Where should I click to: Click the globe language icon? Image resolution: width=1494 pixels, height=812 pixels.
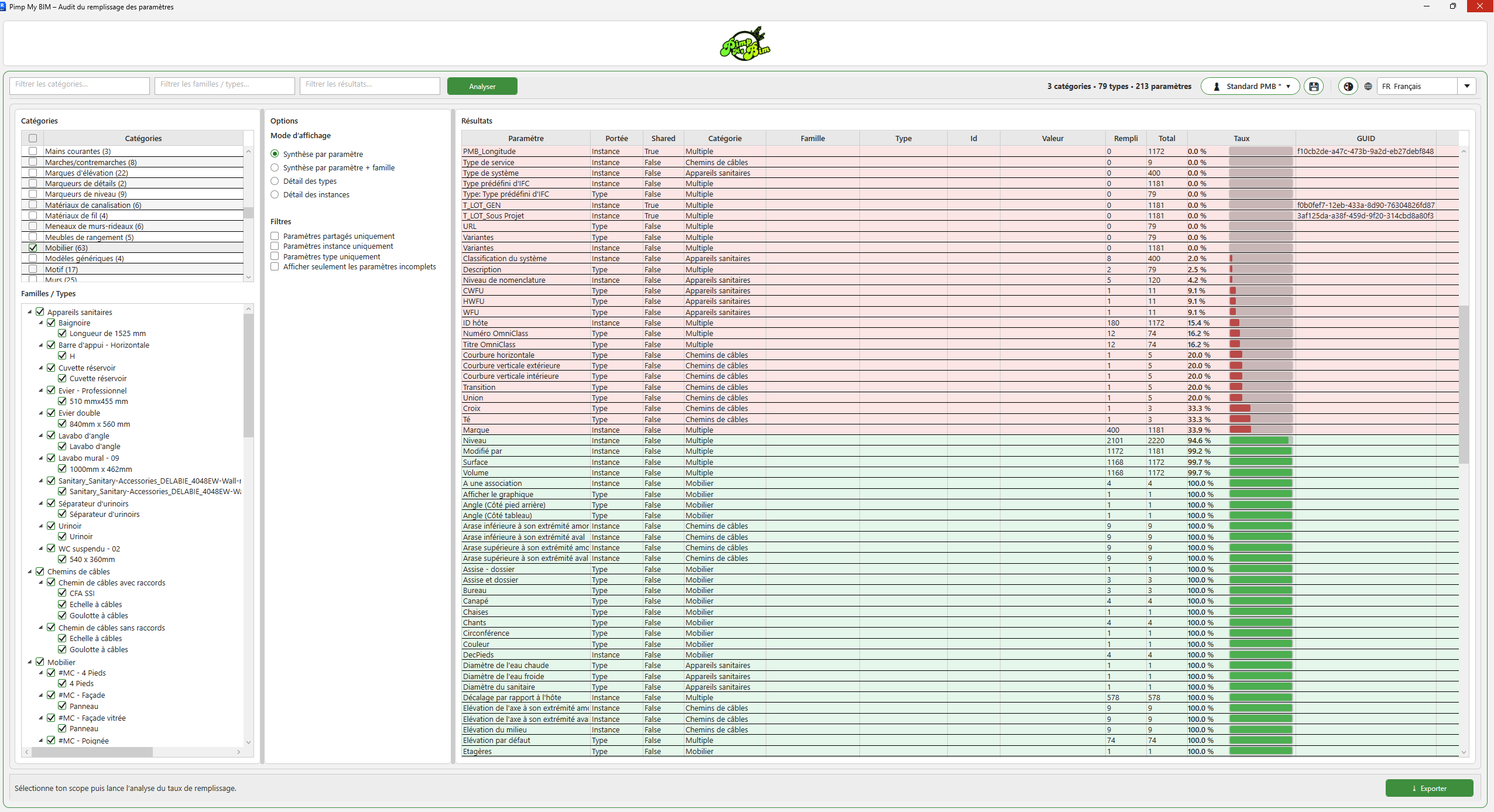(x=1368, y=87)
